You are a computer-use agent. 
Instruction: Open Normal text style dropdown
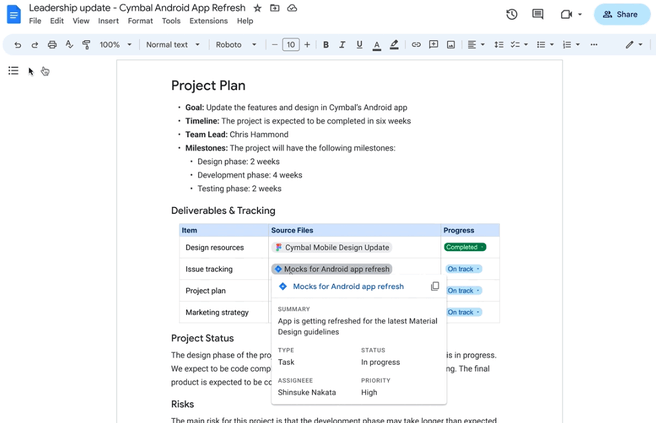(x=172, y=45)
